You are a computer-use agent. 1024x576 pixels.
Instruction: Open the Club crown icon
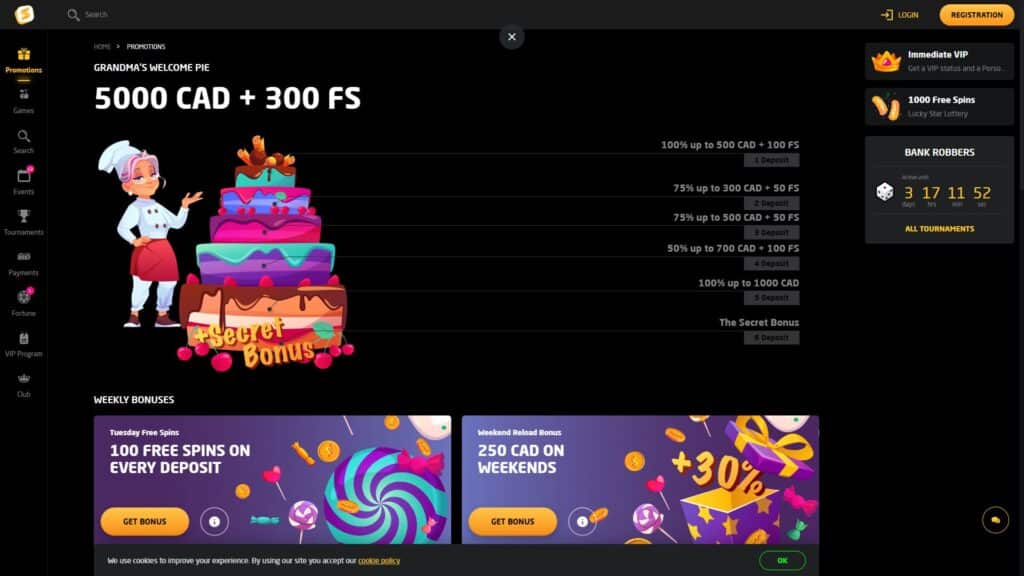coord(24,379)
